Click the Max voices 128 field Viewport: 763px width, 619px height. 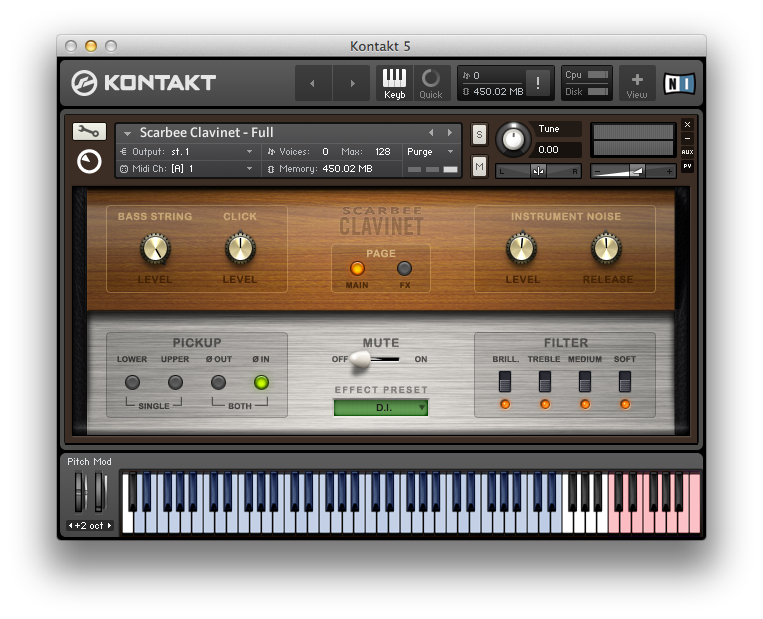pos(383,152)
